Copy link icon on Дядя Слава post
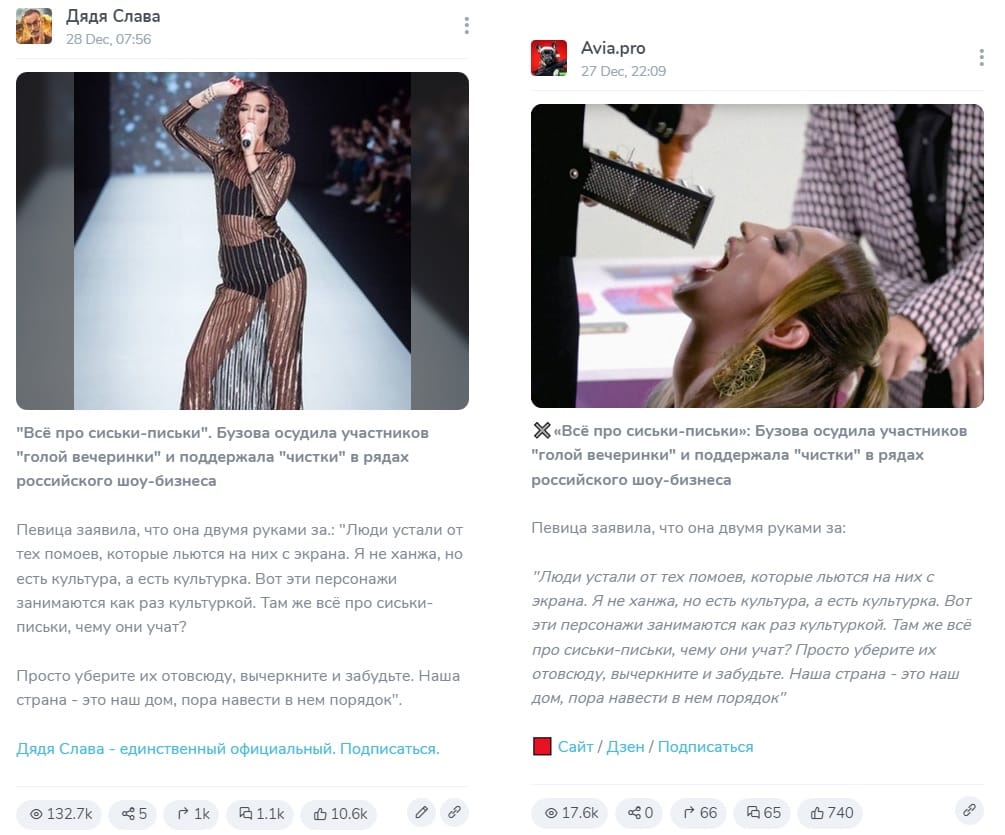The width and height of the screenshot is (1005, 835). (x=454, y=813)
